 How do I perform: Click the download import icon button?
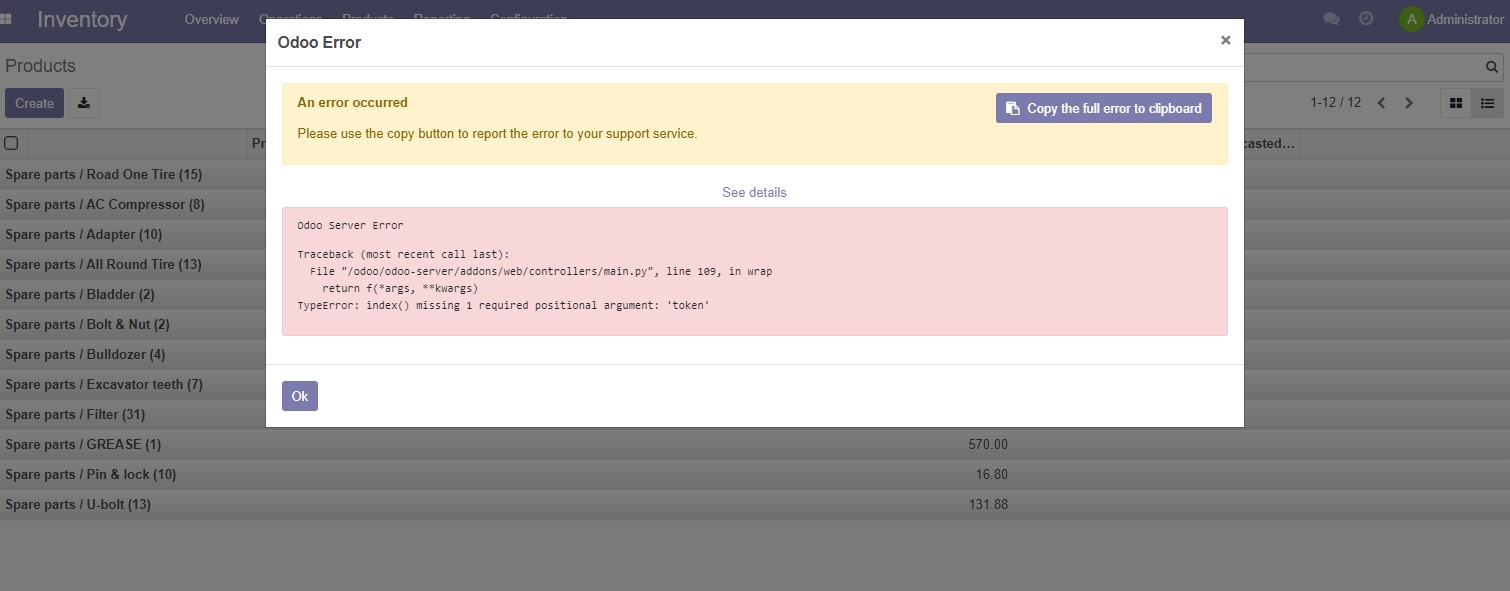[x=84, y=103]
